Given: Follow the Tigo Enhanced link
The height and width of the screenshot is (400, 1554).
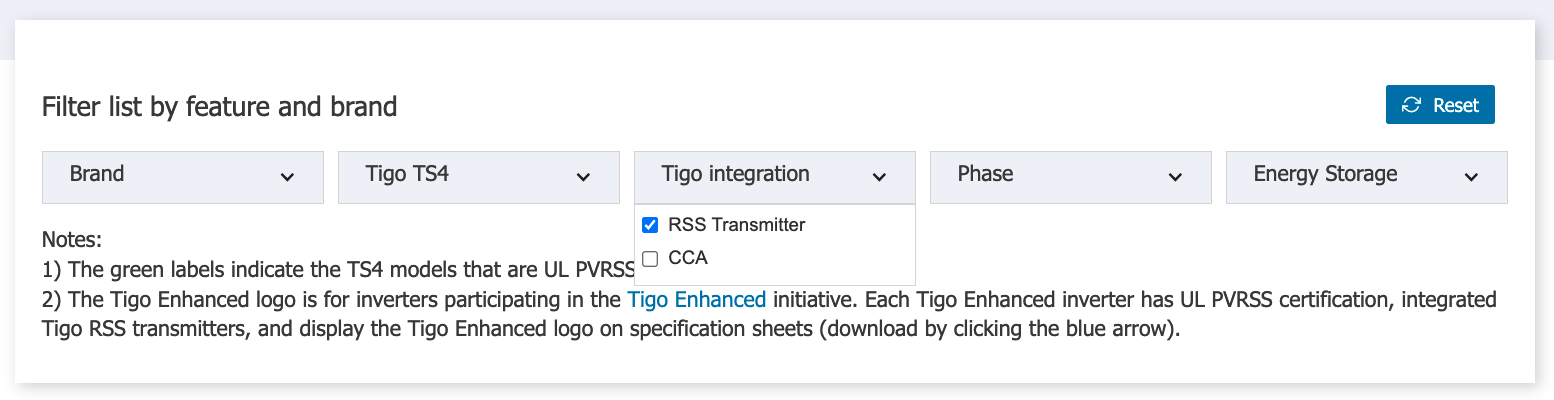Looking at the screenshot, I should (x=697, y=299).
